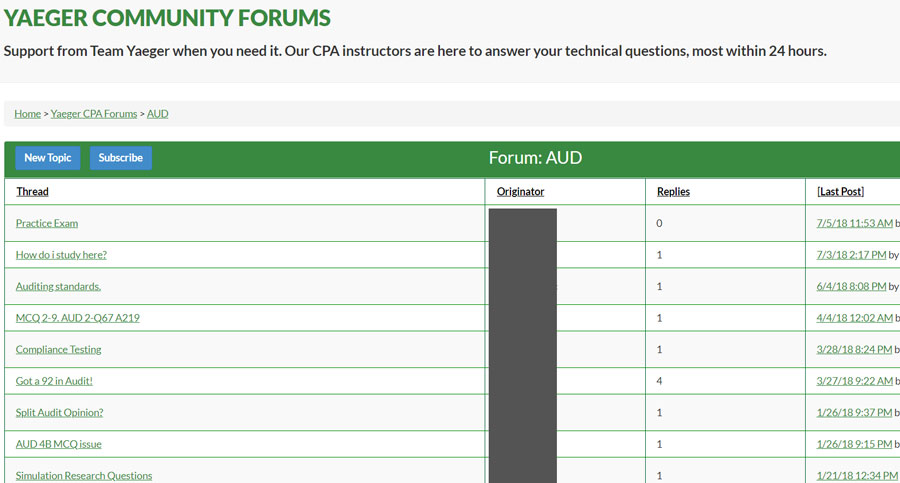Sort by Replies column header
The width and height of the screenshot is (900, 483).
click(673, 191)
